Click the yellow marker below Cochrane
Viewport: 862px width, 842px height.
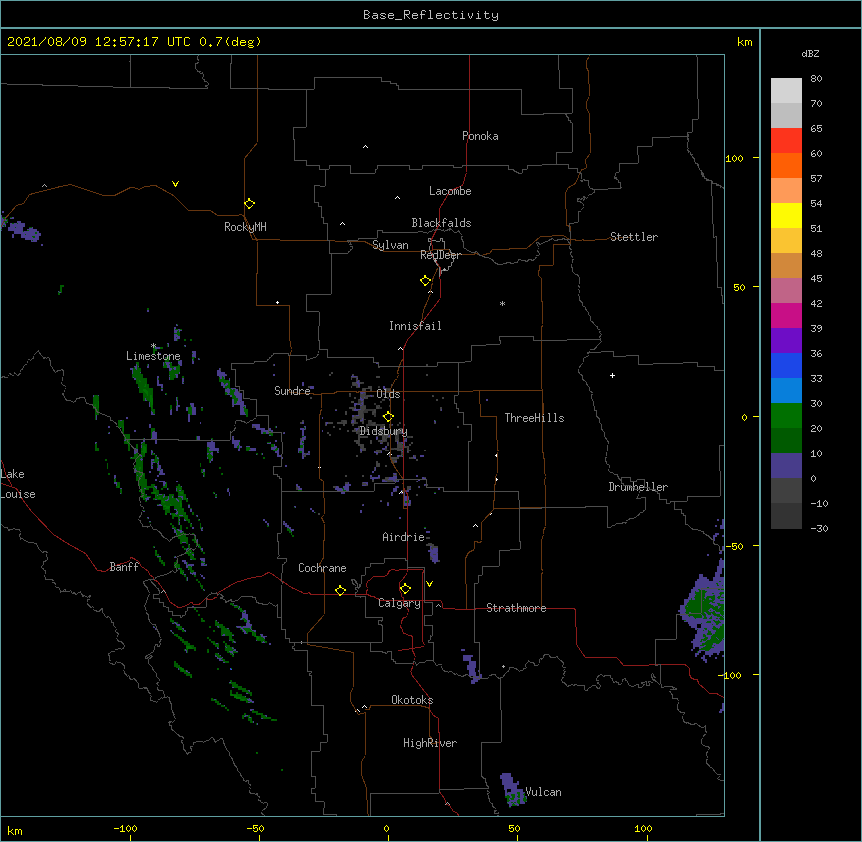(x=340, y=590)
